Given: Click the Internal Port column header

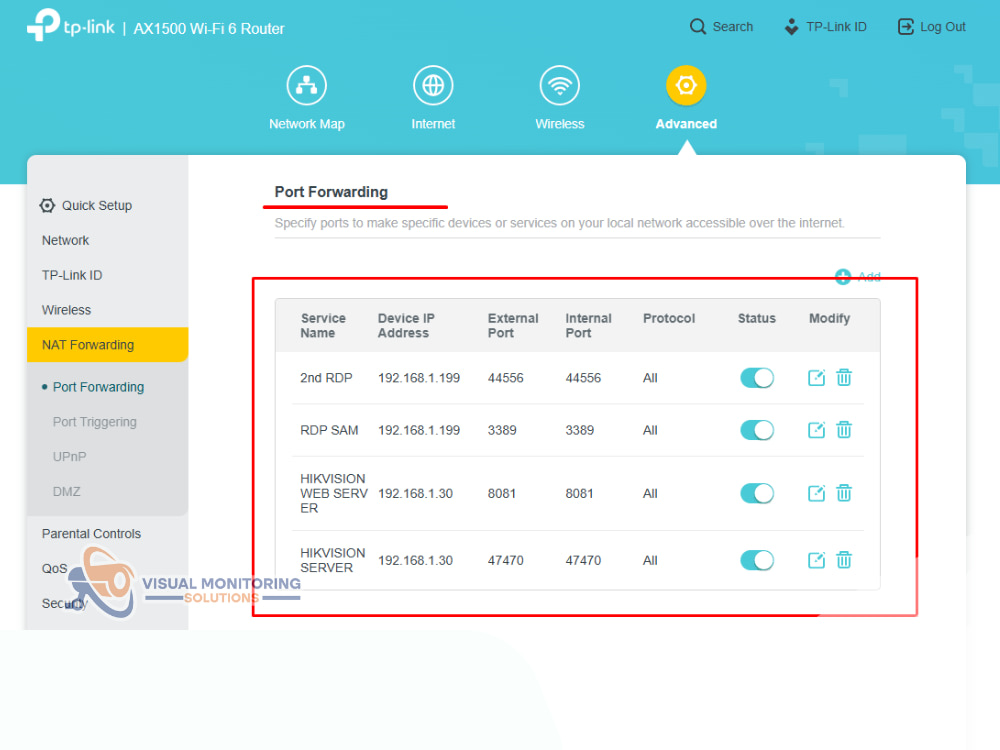Looking at the screenshot, I should coord(588,325).
